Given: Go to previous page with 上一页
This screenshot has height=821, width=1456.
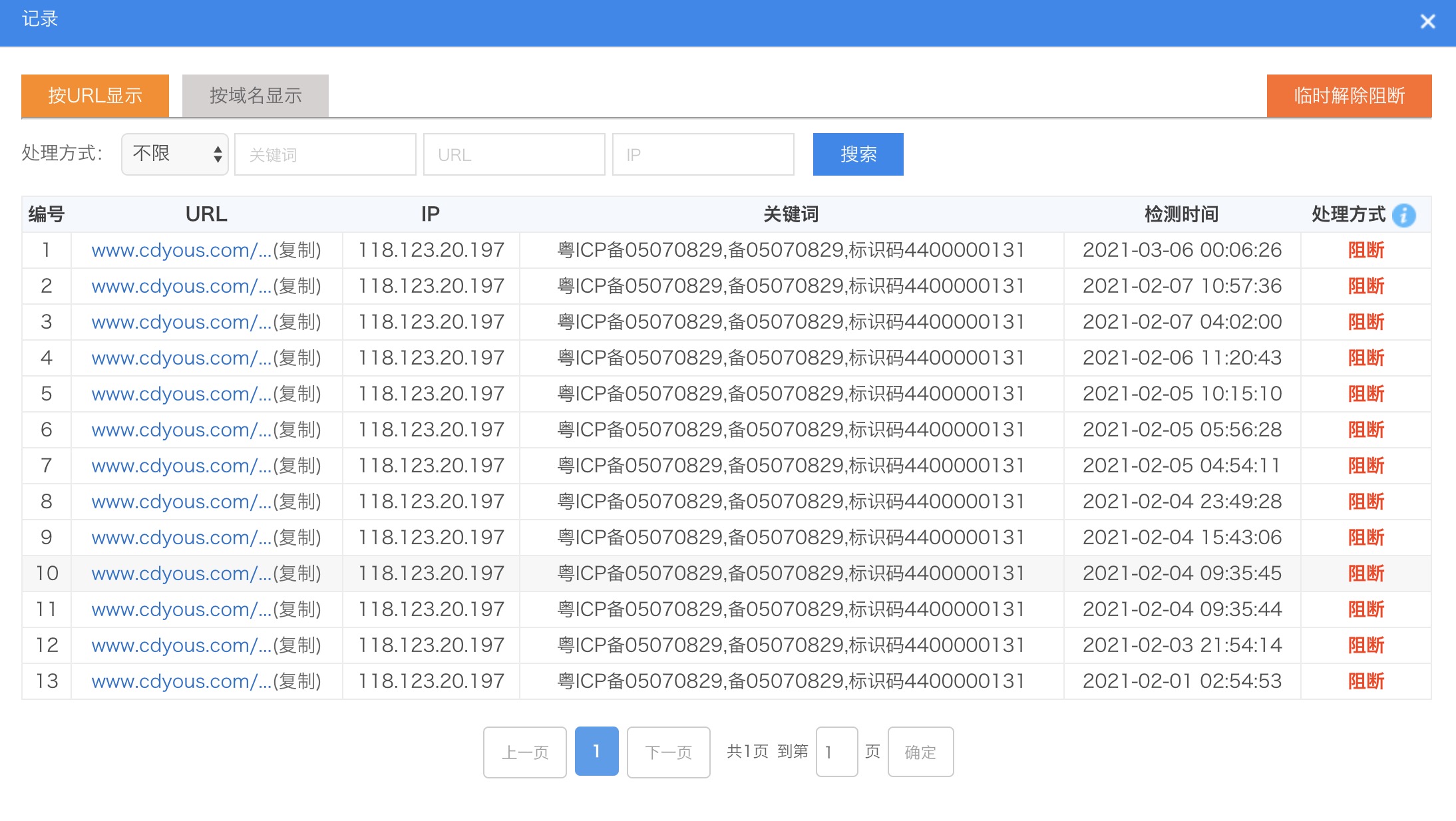Looking at the screenshot, I should (x=525, y=752).
